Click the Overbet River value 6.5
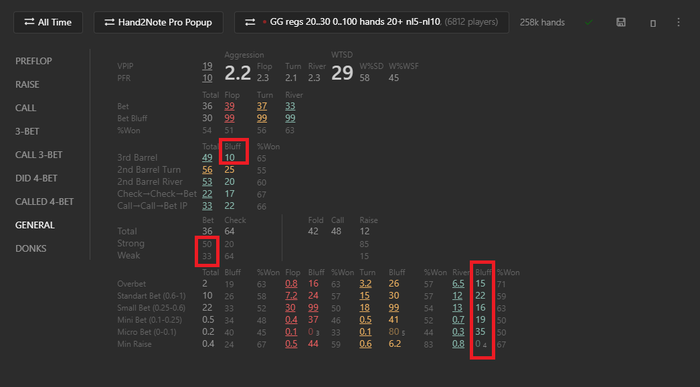Screen dimensions: 700x387 [458, 284]
